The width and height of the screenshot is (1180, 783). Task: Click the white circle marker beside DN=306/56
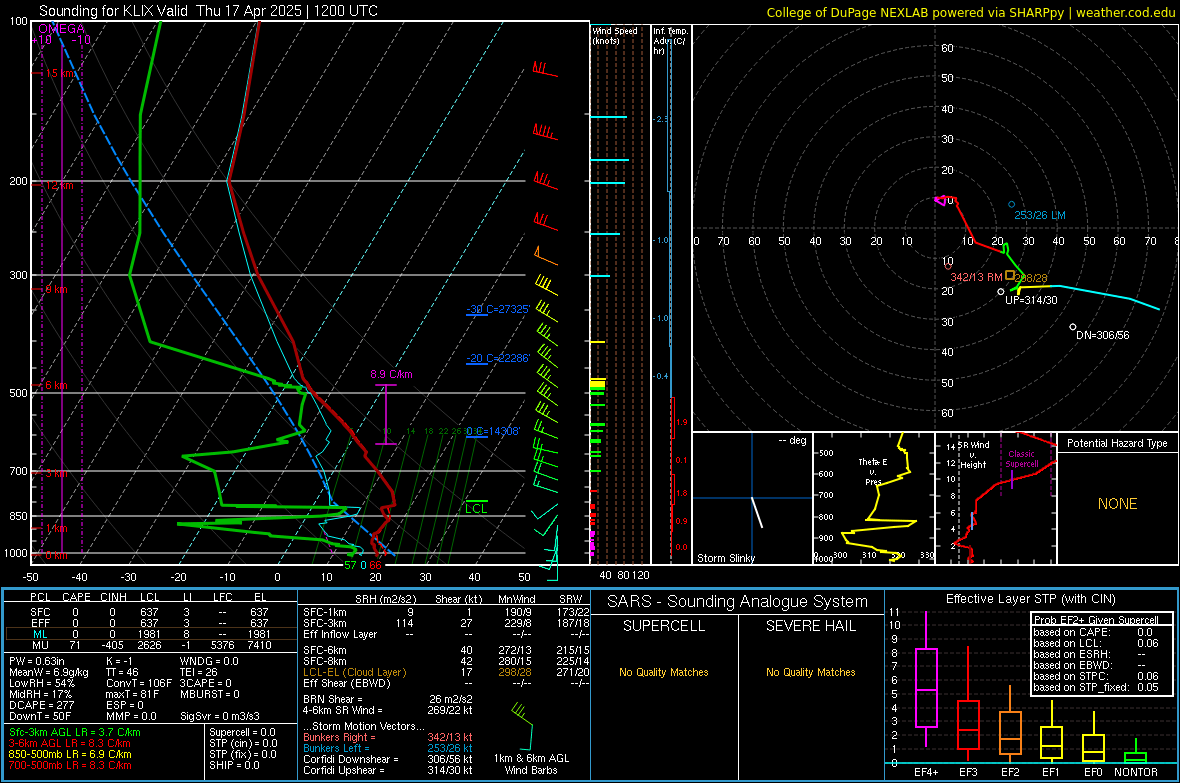tap(1073, 327)
